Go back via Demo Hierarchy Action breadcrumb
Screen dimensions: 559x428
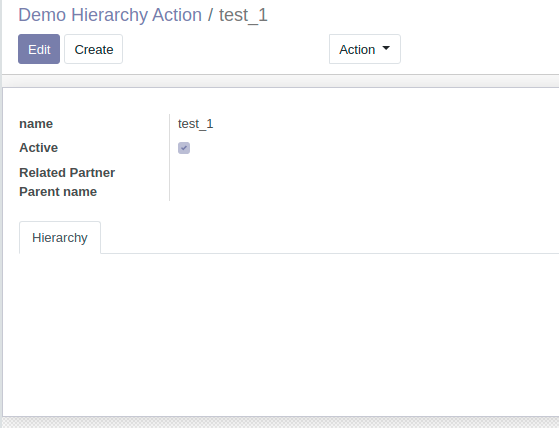point(110,15)
